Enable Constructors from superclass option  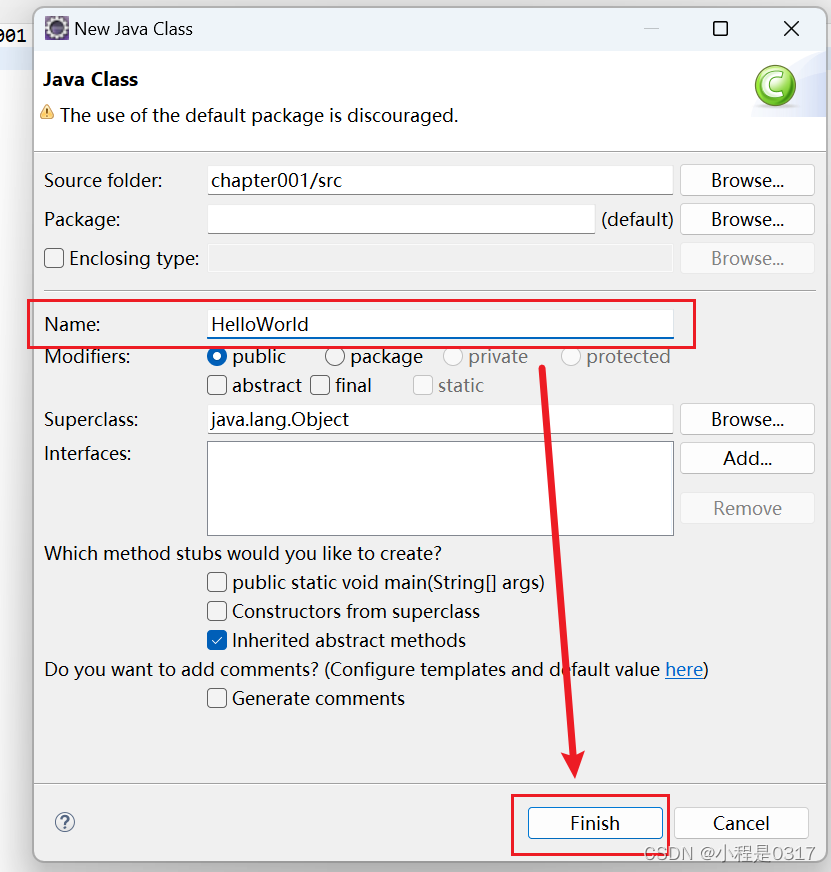click(x=217, y=611)
